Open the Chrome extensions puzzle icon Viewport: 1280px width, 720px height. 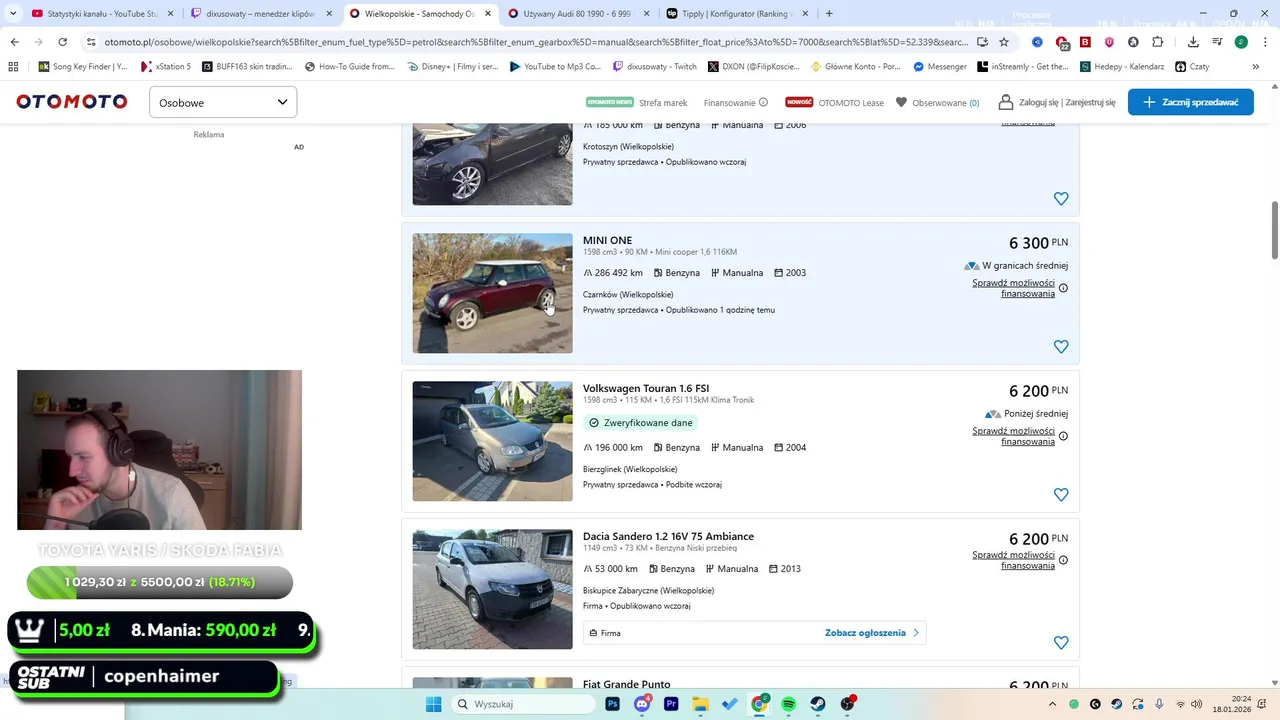click(1158, 42)
